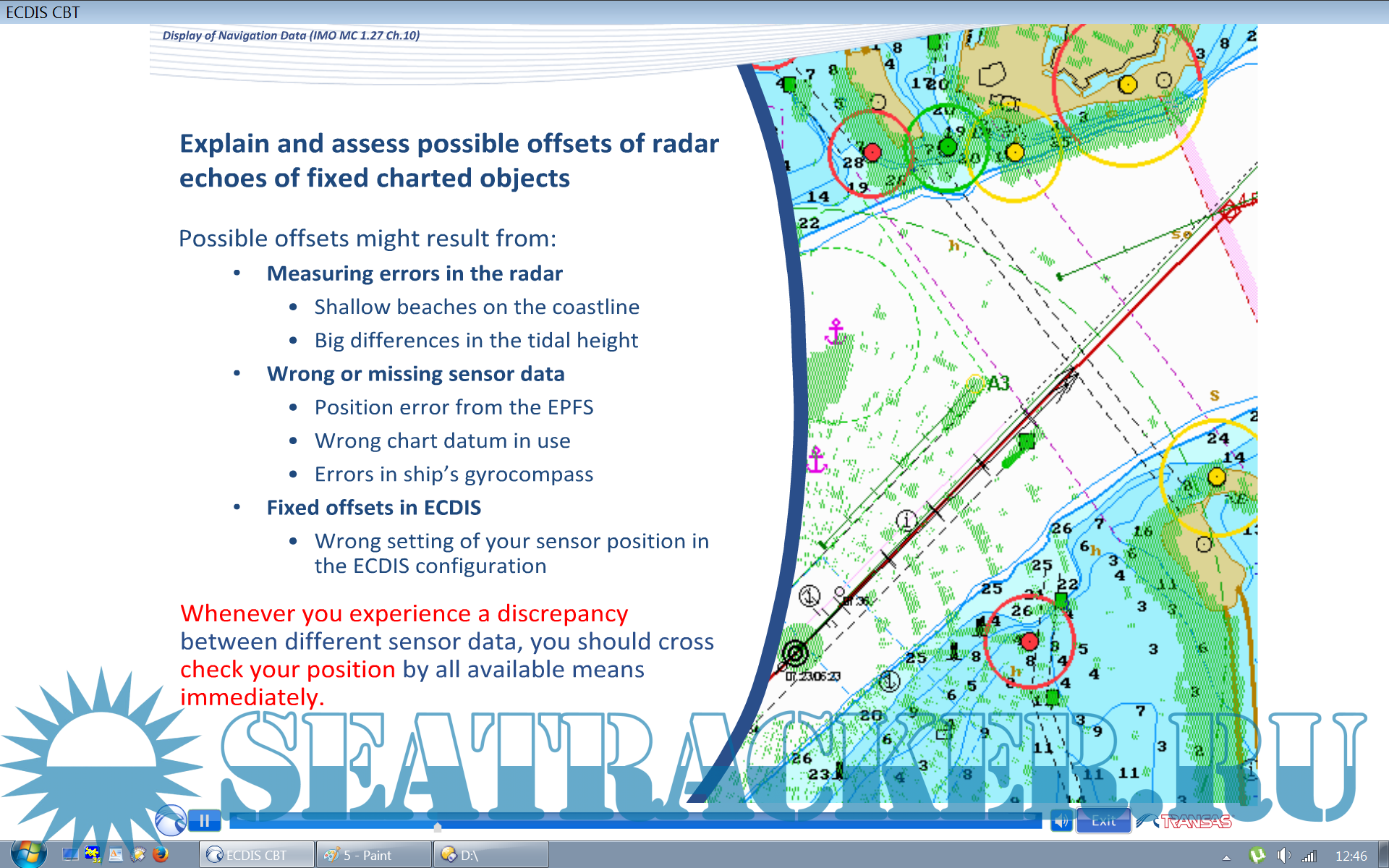Viewport: 1389px width, 868px height.
Task: Switch to the 5 - Paint taskbar window
Action: pyautogui.click(x=373, y=855)
